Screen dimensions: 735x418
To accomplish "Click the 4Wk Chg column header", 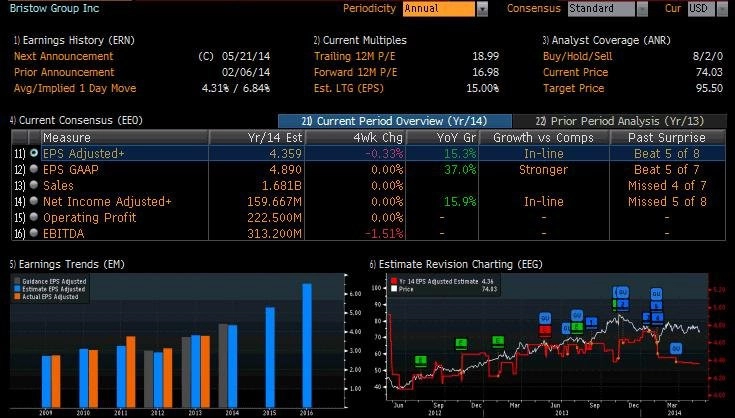I will pos(356,137).
